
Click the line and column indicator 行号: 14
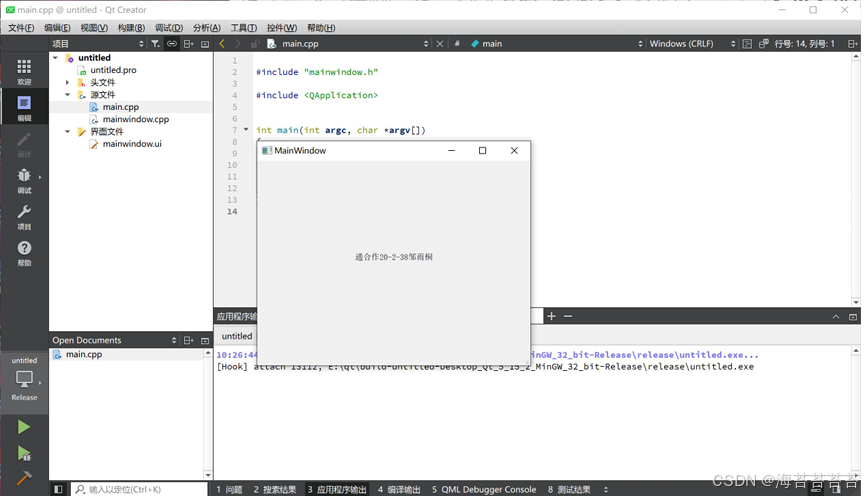point(804,44)
